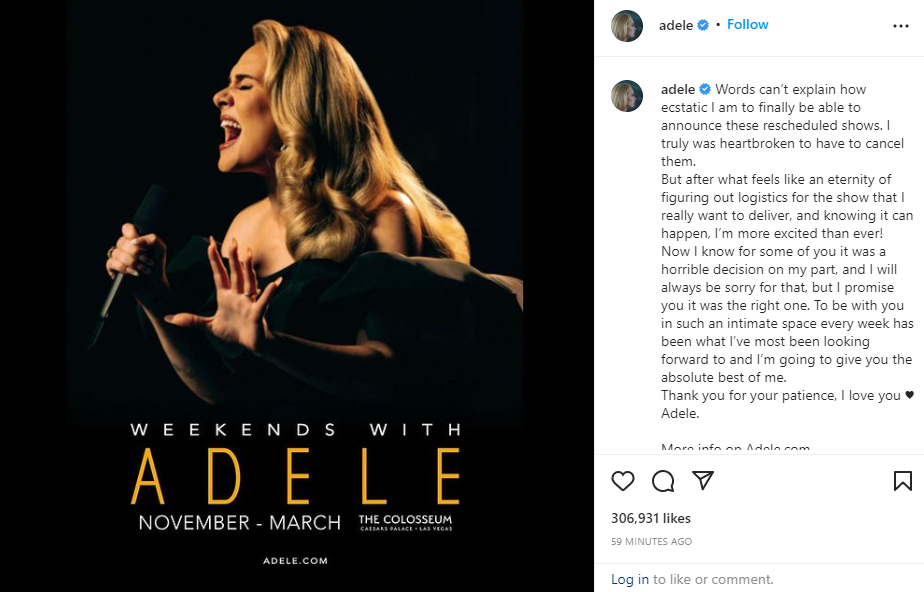This screenshot has width=924, height=592.
Task: Click the 'ADELE.COM' text on the poster
Action: [295, 561]
